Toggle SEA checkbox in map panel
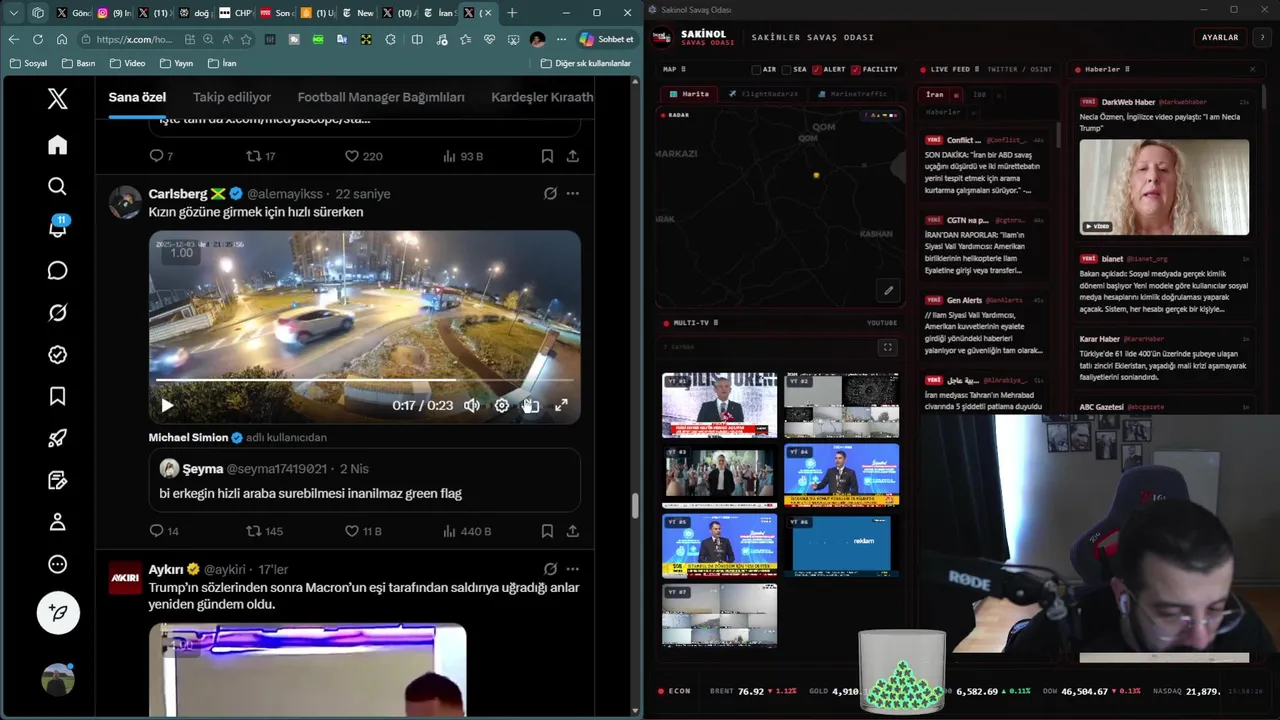This screenshot has height=720, width=1280. pos(785,70)
